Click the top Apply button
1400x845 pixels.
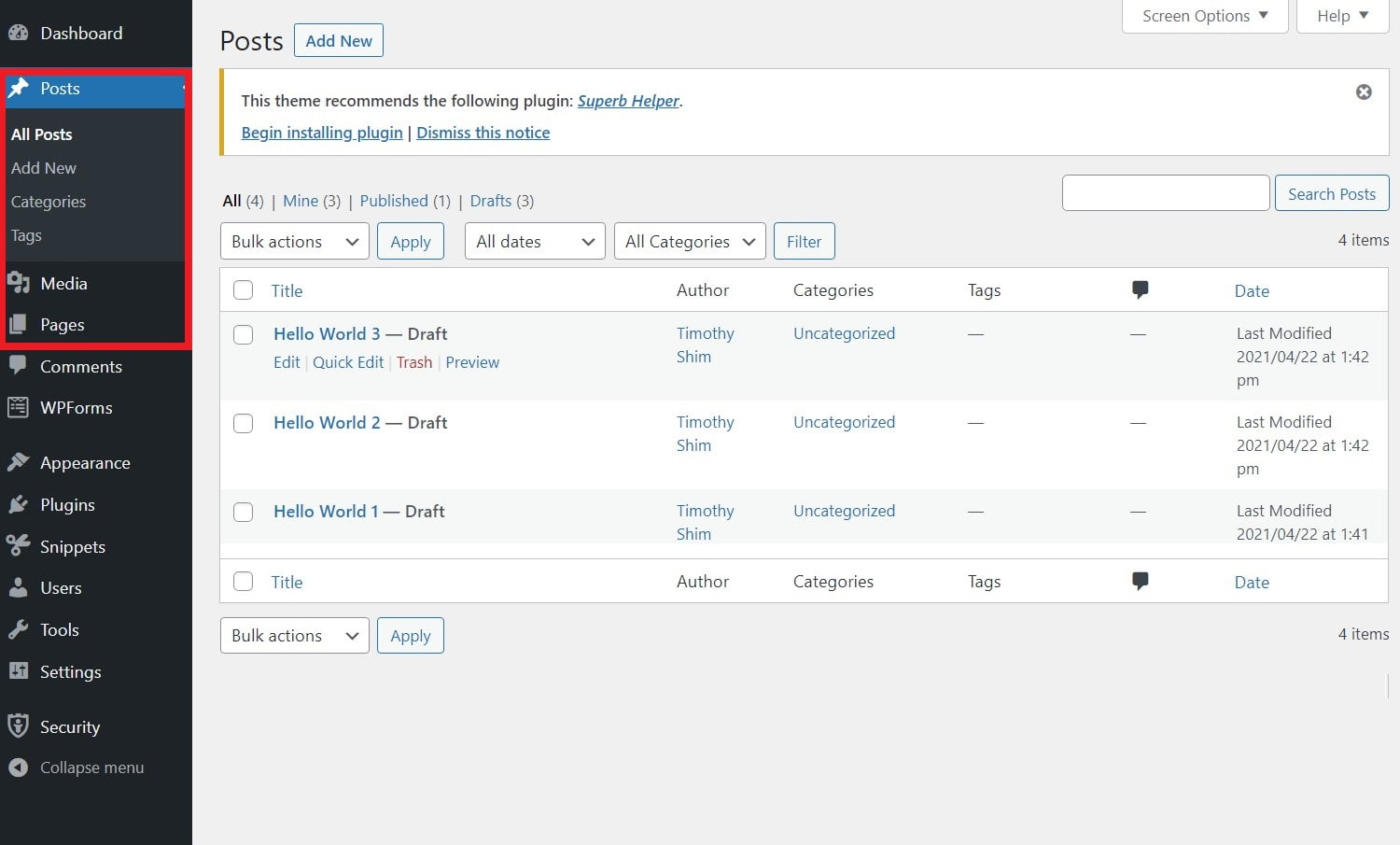pos(411,241)
